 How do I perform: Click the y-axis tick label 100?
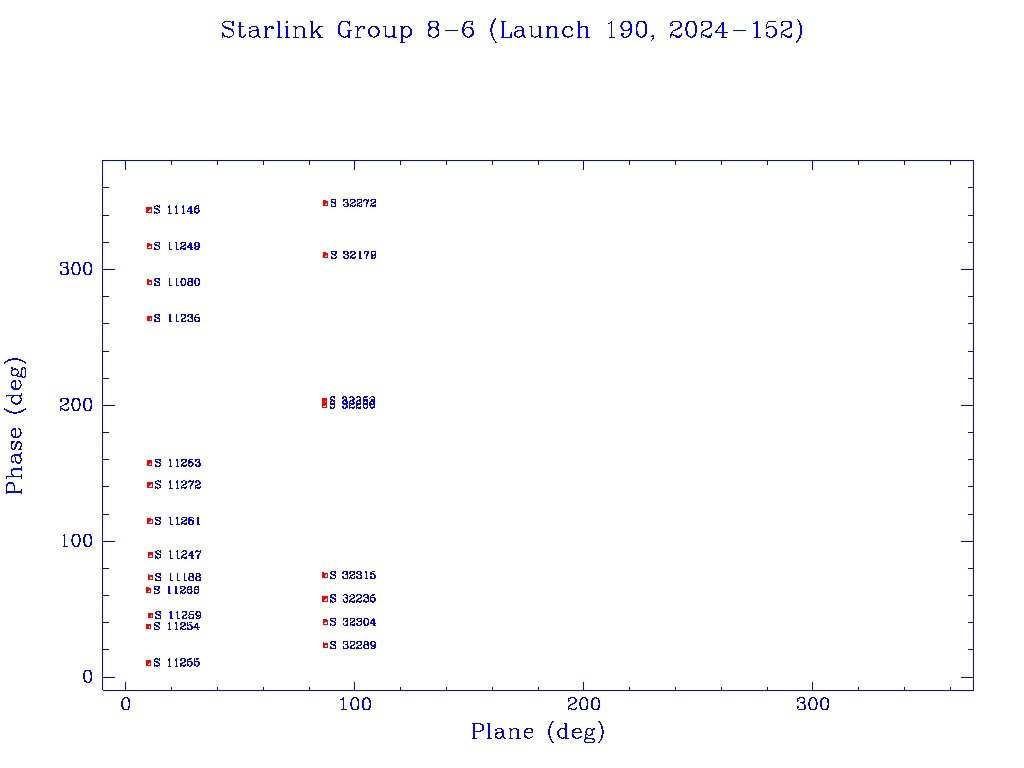tap(76, 541)
